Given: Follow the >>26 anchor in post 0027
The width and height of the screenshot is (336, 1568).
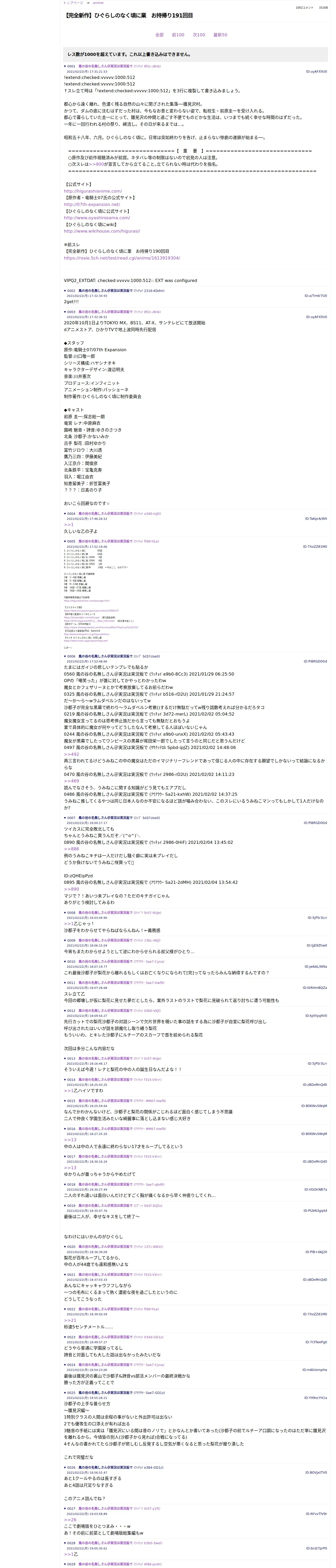Looking at the screenshot, I should [x=70, y=1520].
